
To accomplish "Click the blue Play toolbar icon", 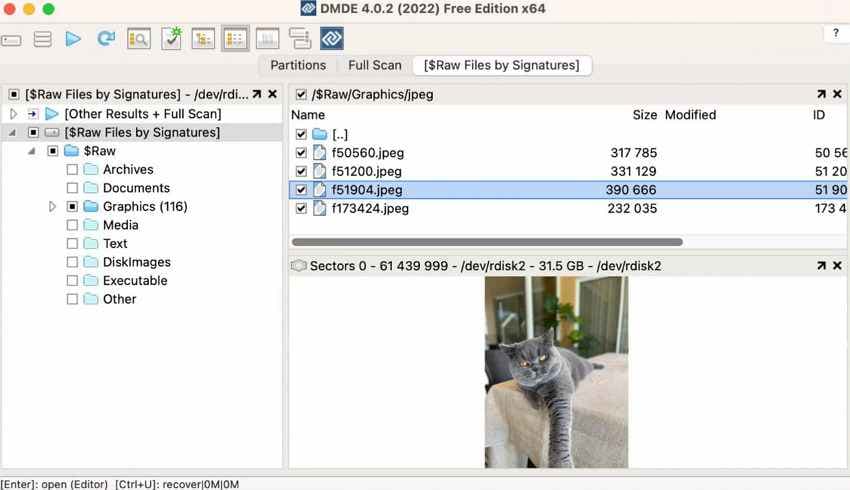I will (x=73, y=39).
